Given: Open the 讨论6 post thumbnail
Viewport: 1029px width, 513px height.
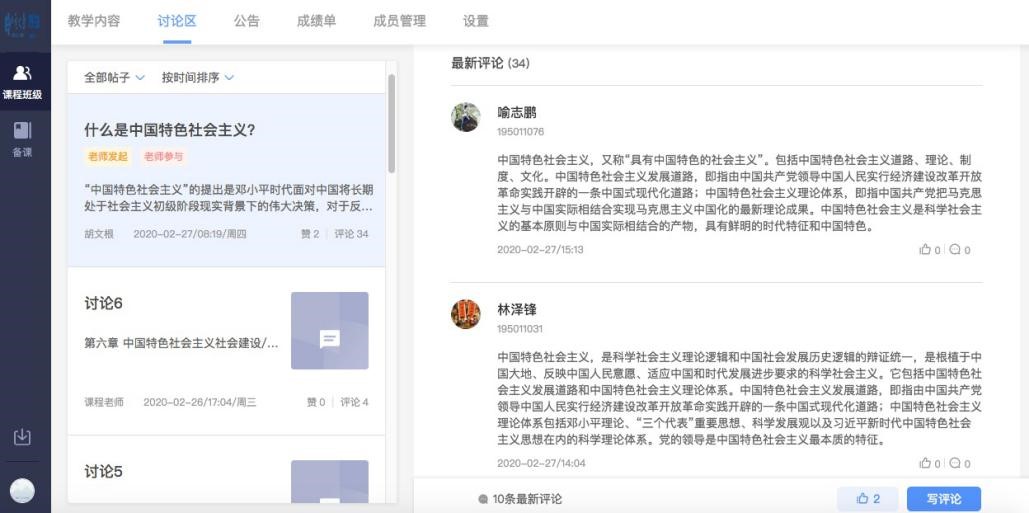Looking at the screenshot, I should [329, 331].
